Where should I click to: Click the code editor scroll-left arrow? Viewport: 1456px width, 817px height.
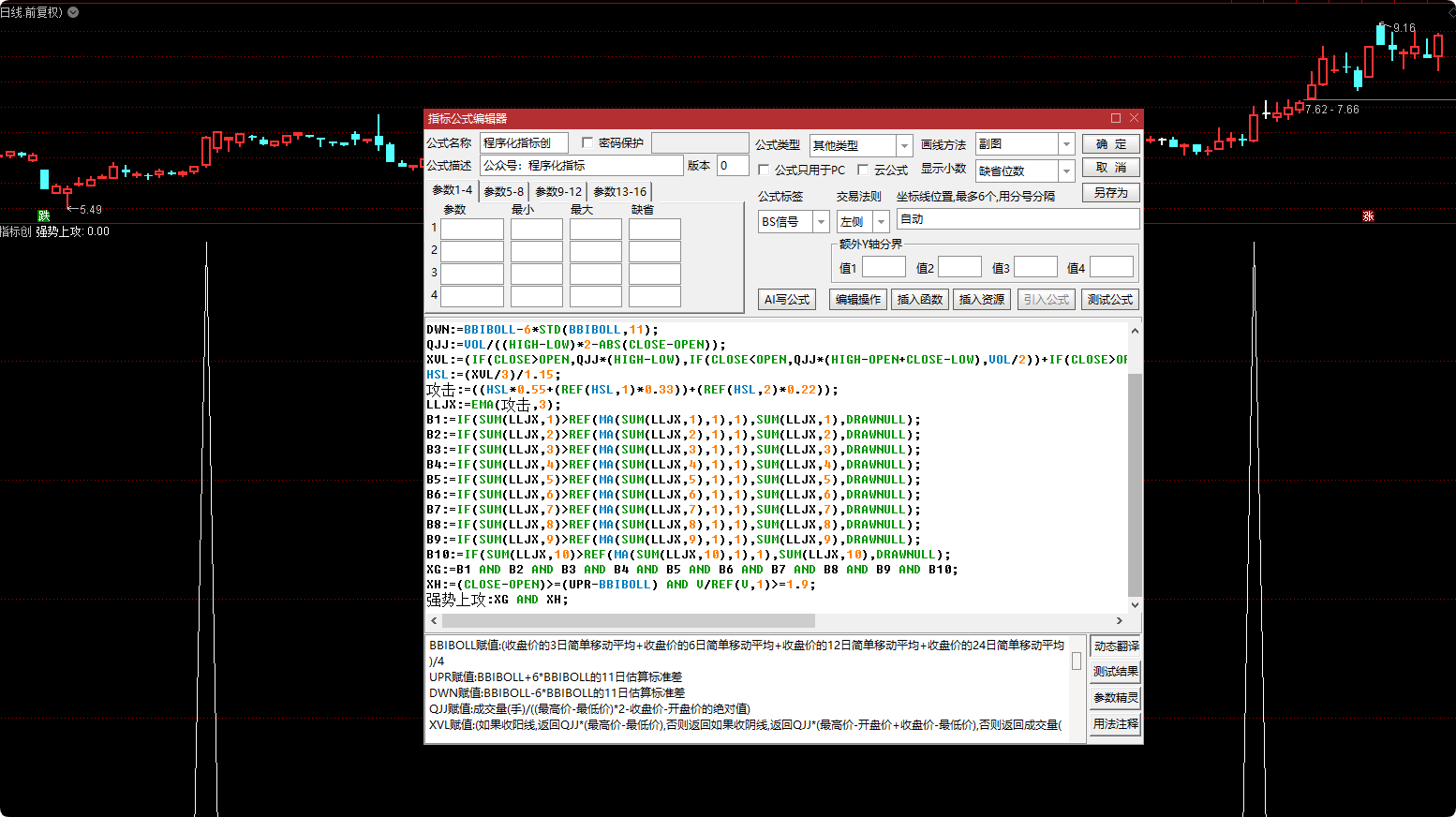coord(434,621)
